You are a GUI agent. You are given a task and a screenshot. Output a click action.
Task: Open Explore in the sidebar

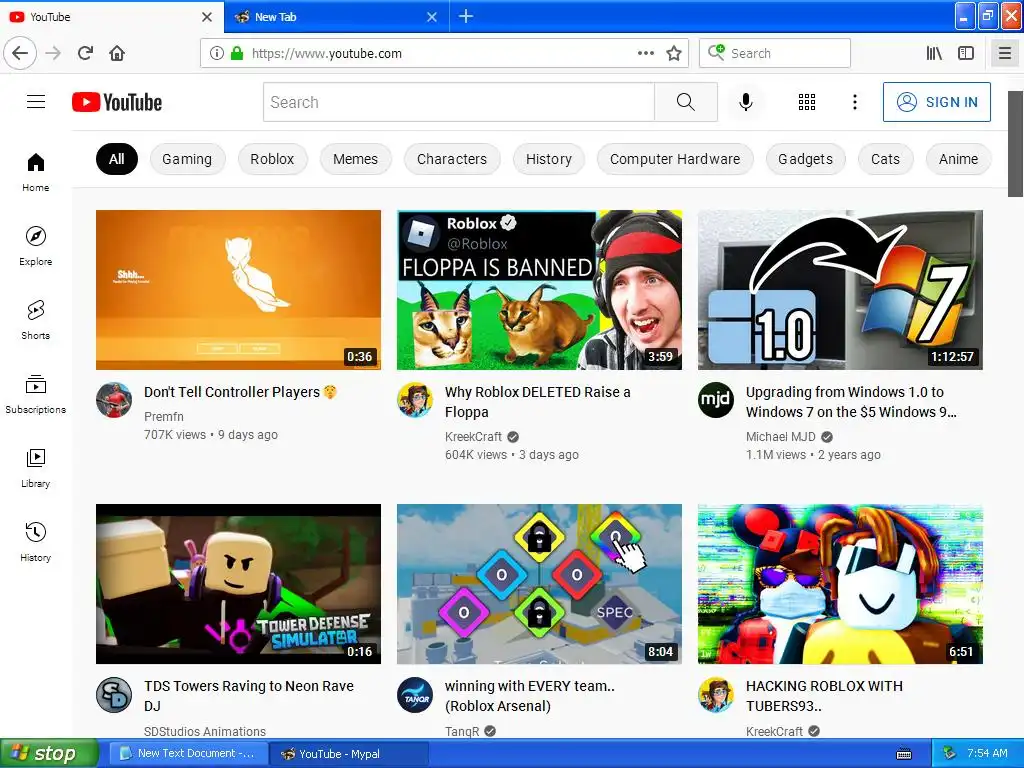pyautogui.click(x=36, y=246)
